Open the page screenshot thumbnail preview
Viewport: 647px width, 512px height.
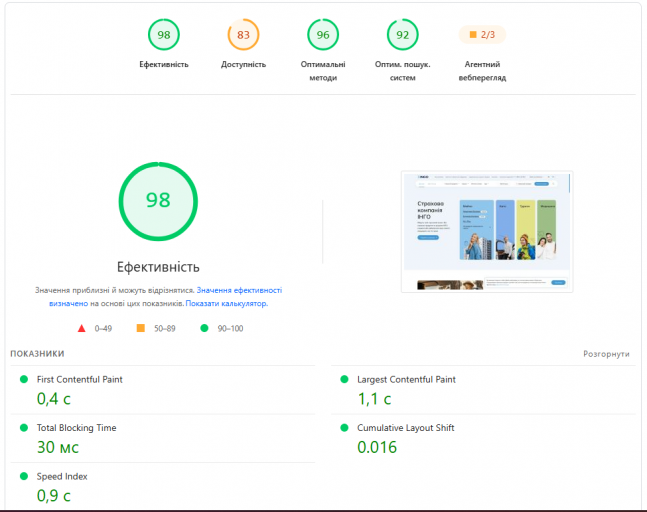(487, 232)
